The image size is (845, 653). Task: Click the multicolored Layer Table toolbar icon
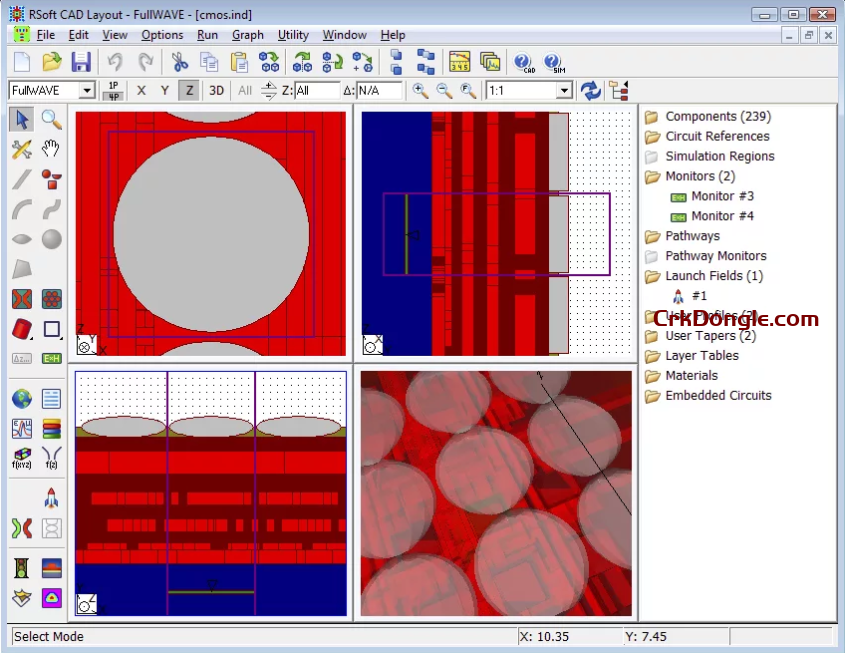[51, 427]
